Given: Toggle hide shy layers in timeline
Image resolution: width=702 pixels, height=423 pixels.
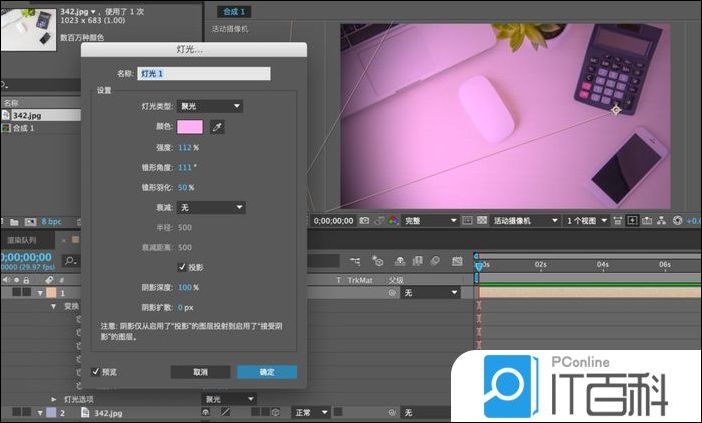Looking at the screenshot, I should [x=400, y=261].
